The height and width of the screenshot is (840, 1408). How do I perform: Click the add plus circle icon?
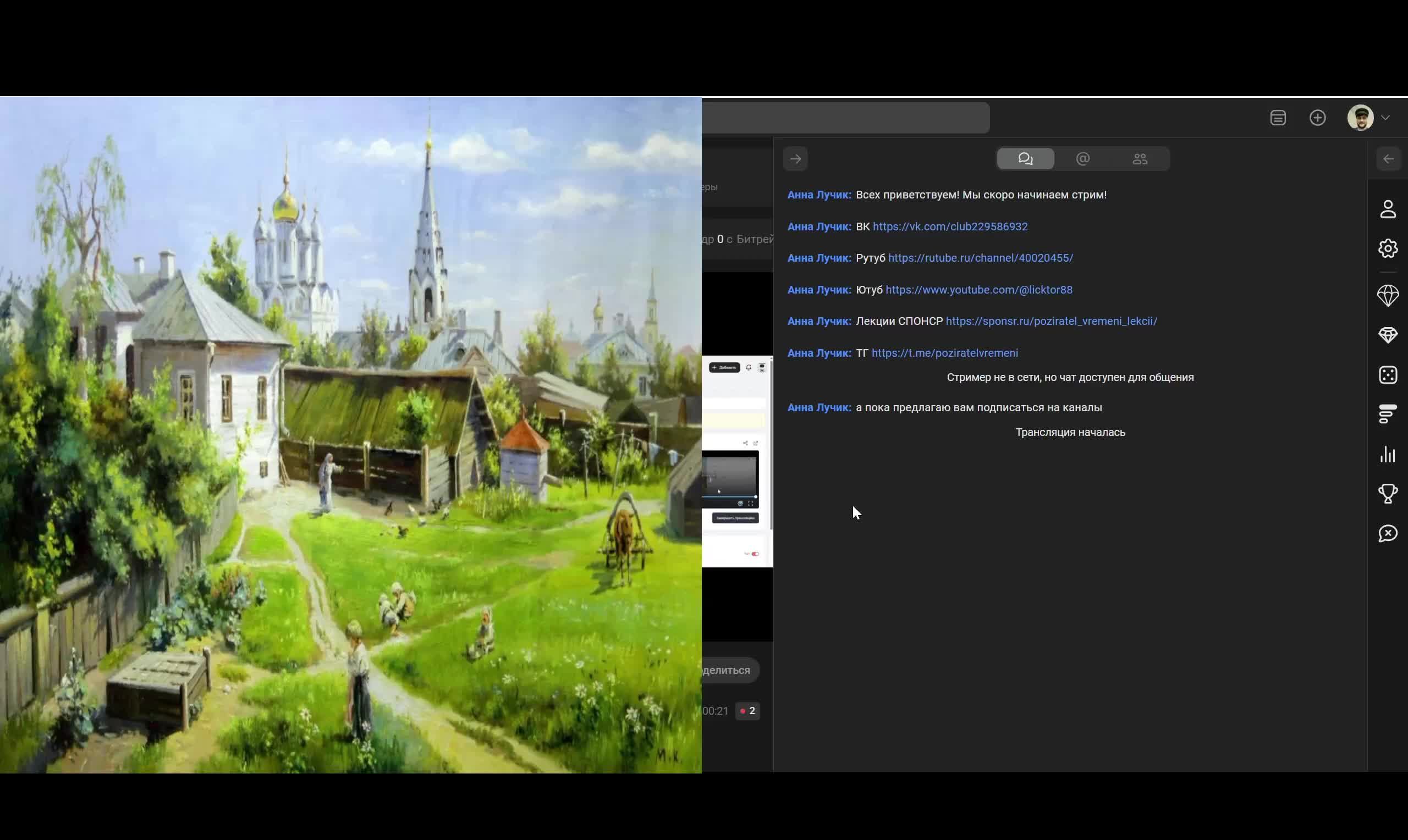[1317, 118]
